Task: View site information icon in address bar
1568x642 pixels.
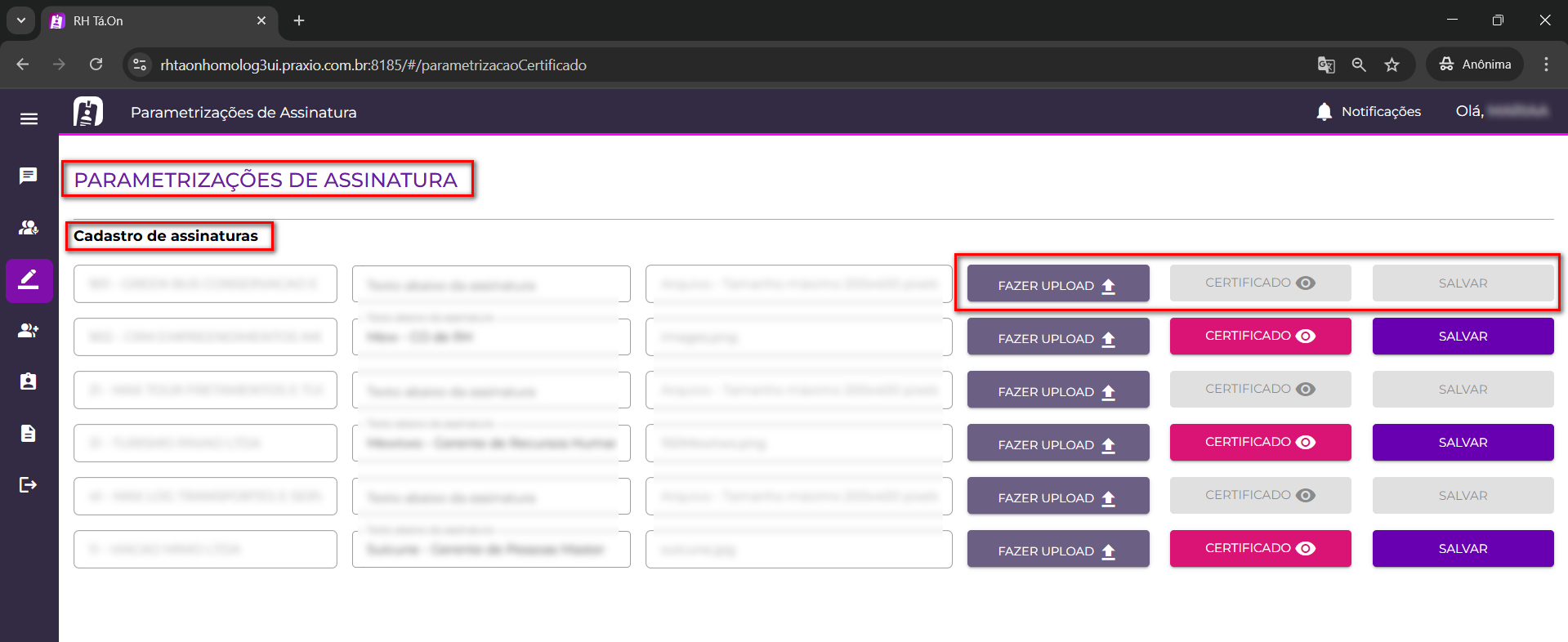Action: coord(140,65)
